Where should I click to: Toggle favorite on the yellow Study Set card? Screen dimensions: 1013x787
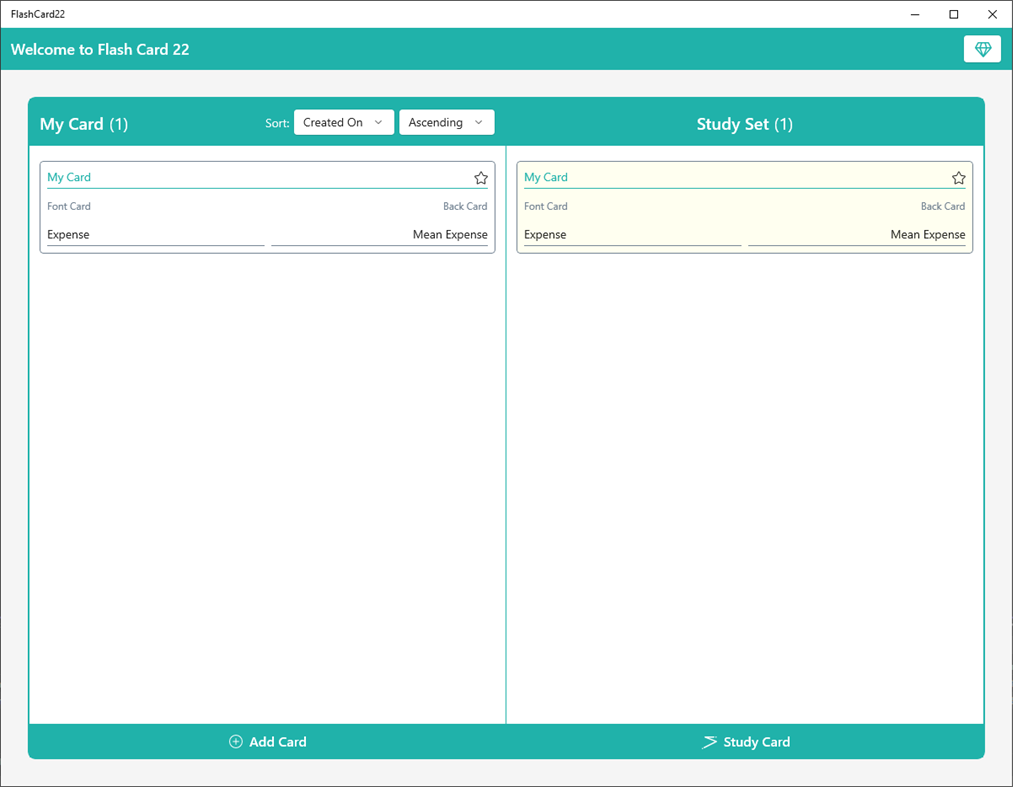coord(959,178)
